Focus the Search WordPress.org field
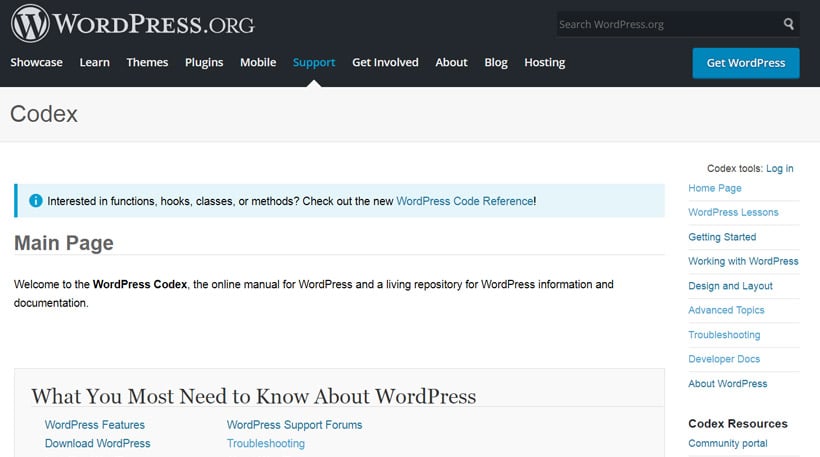 click(678, 24)
